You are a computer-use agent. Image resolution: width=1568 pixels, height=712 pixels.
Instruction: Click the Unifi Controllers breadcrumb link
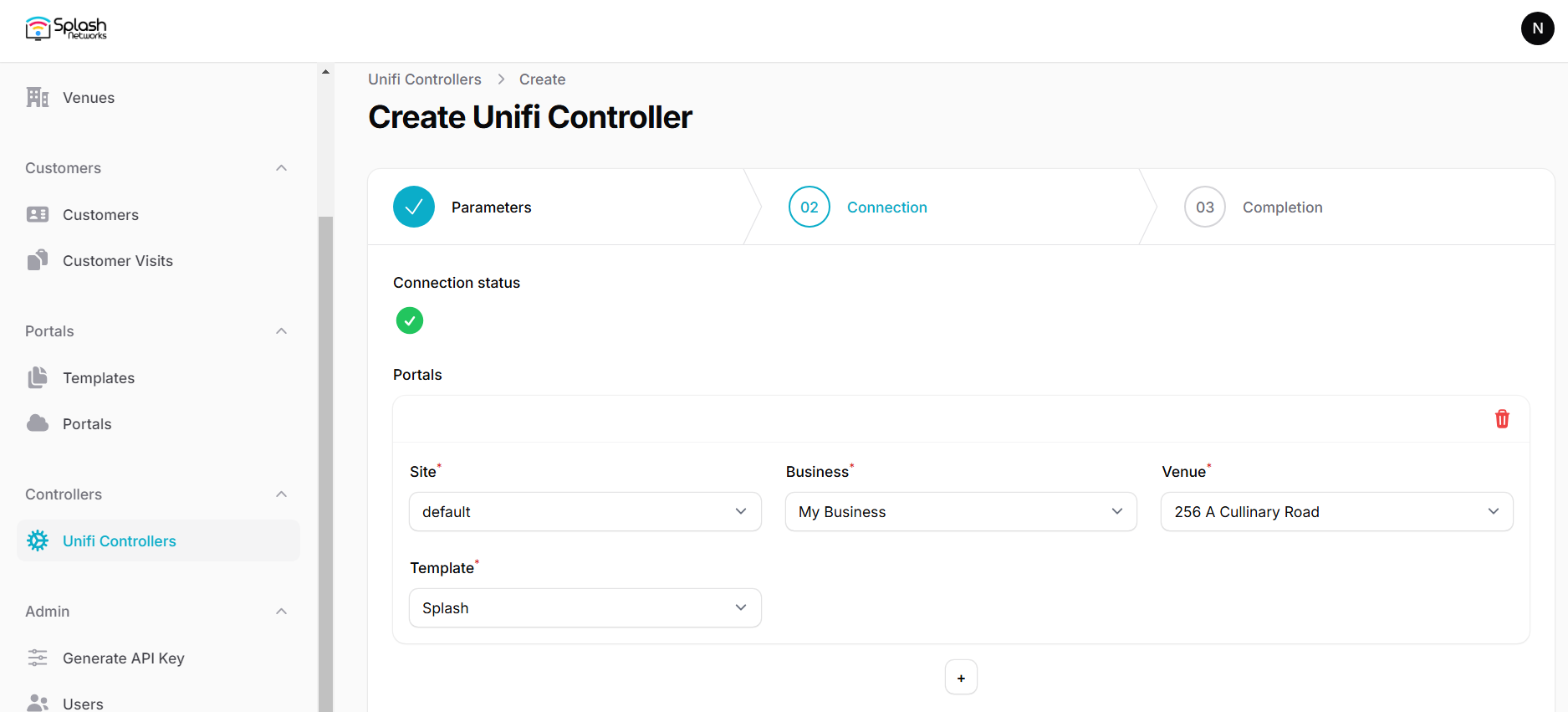pos(425,79)
